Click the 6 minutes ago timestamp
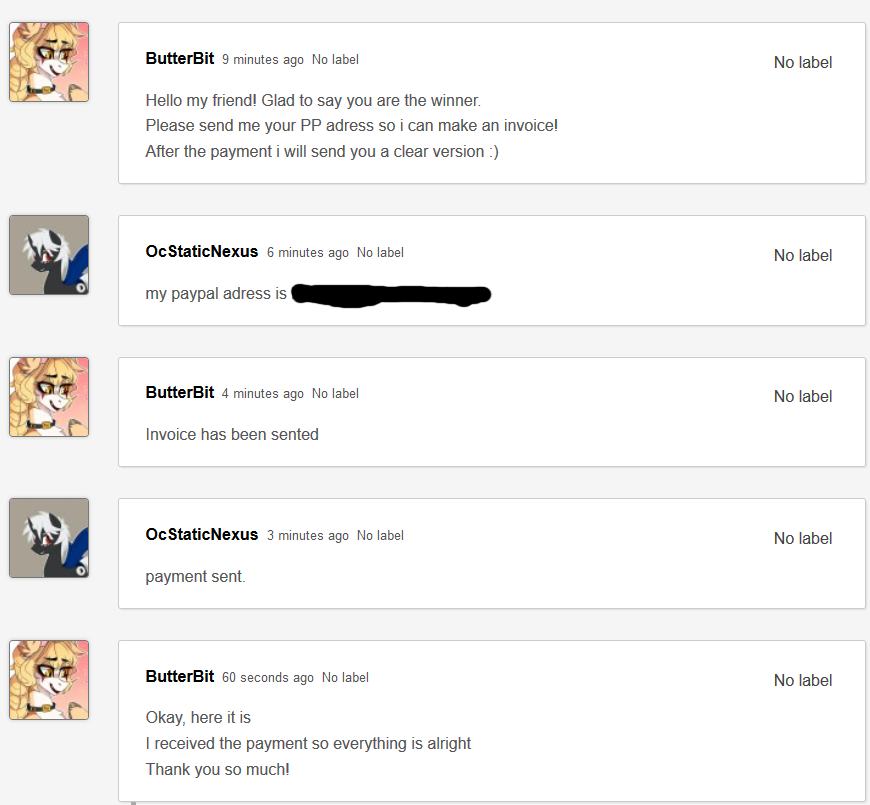The image size is (870, 805). tap(307, 252)
